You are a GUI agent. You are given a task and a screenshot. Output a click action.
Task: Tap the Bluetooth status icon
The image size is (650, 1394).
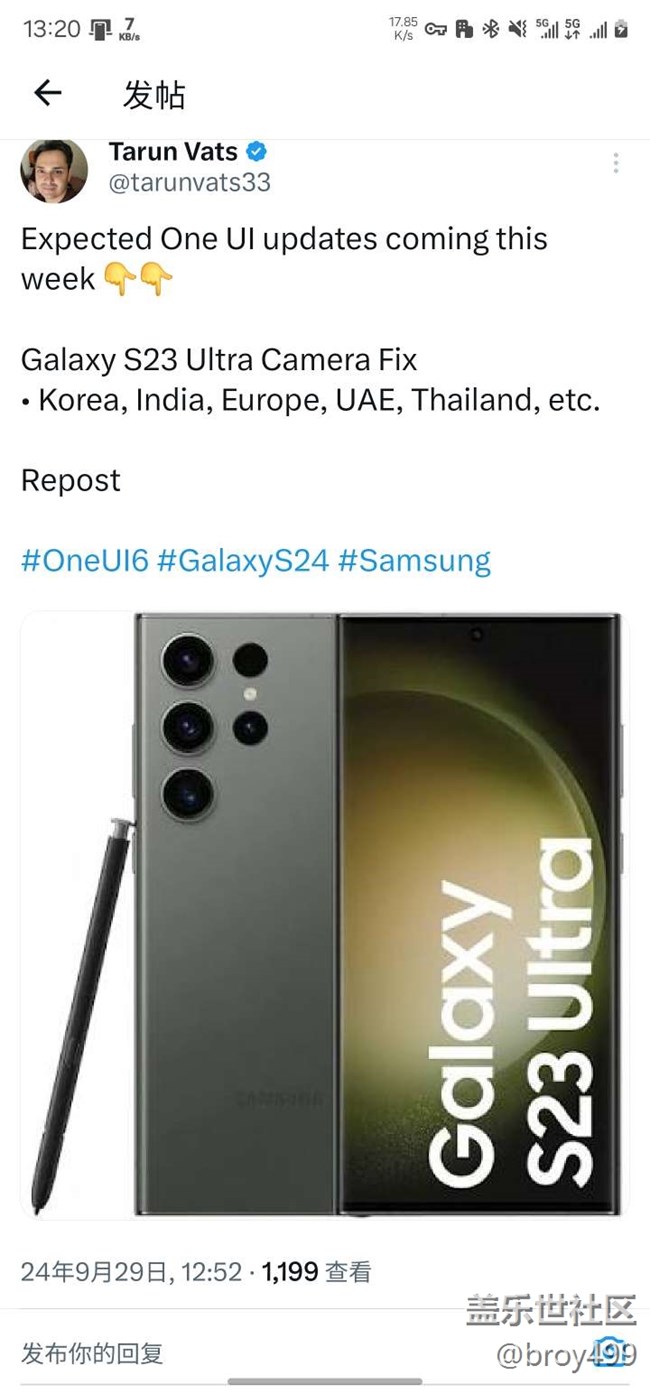(490, 29)
